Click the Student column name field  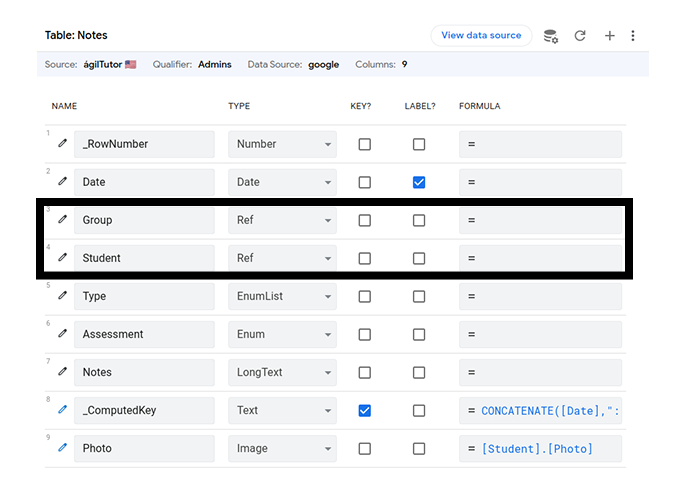coord(144,258)
